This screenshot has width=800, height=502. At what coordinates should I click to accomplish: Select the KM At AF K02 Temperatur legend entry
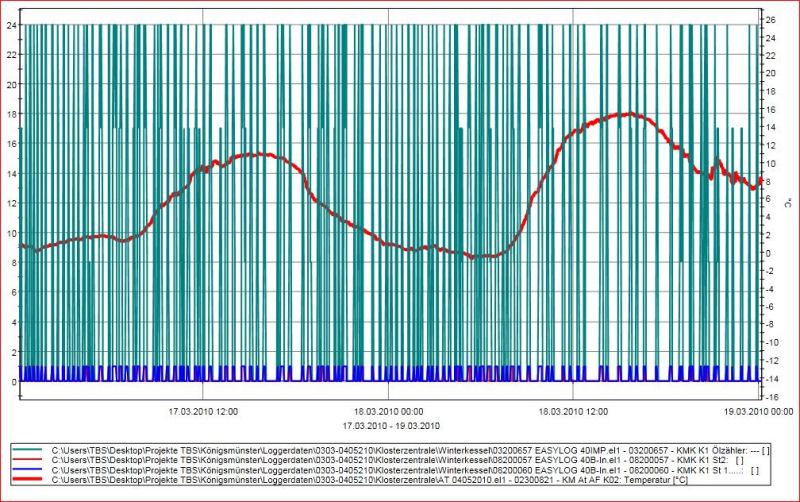(400, 481)
